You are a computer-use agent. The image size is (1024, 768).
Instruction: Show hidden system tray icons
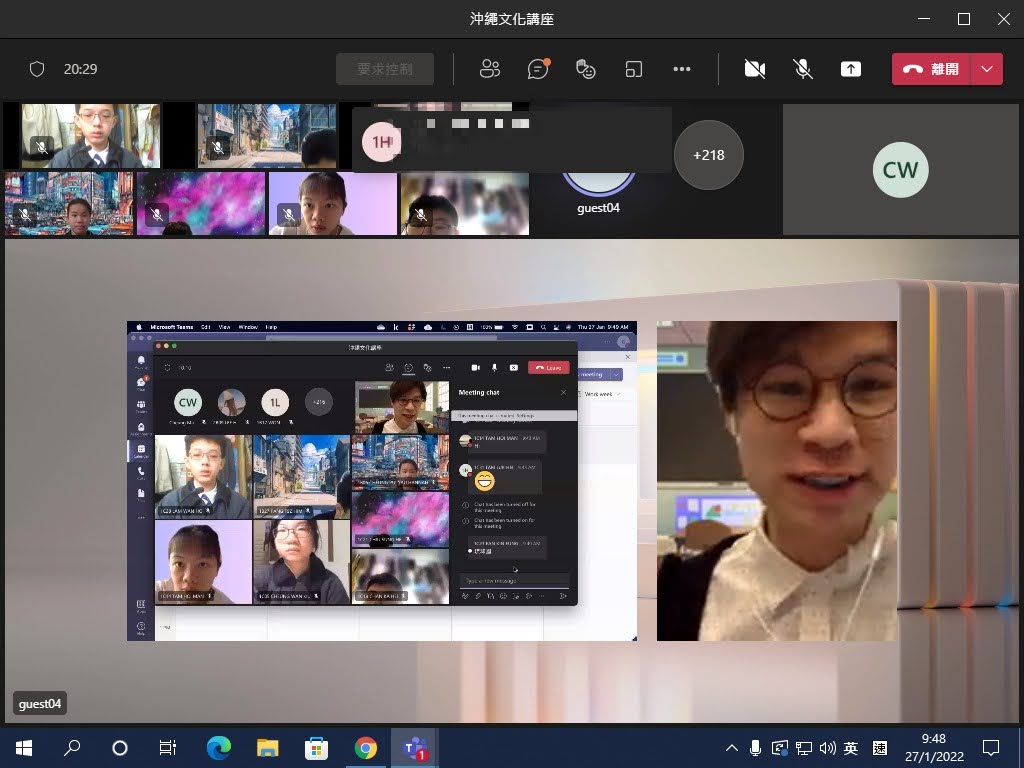(731, 748)
